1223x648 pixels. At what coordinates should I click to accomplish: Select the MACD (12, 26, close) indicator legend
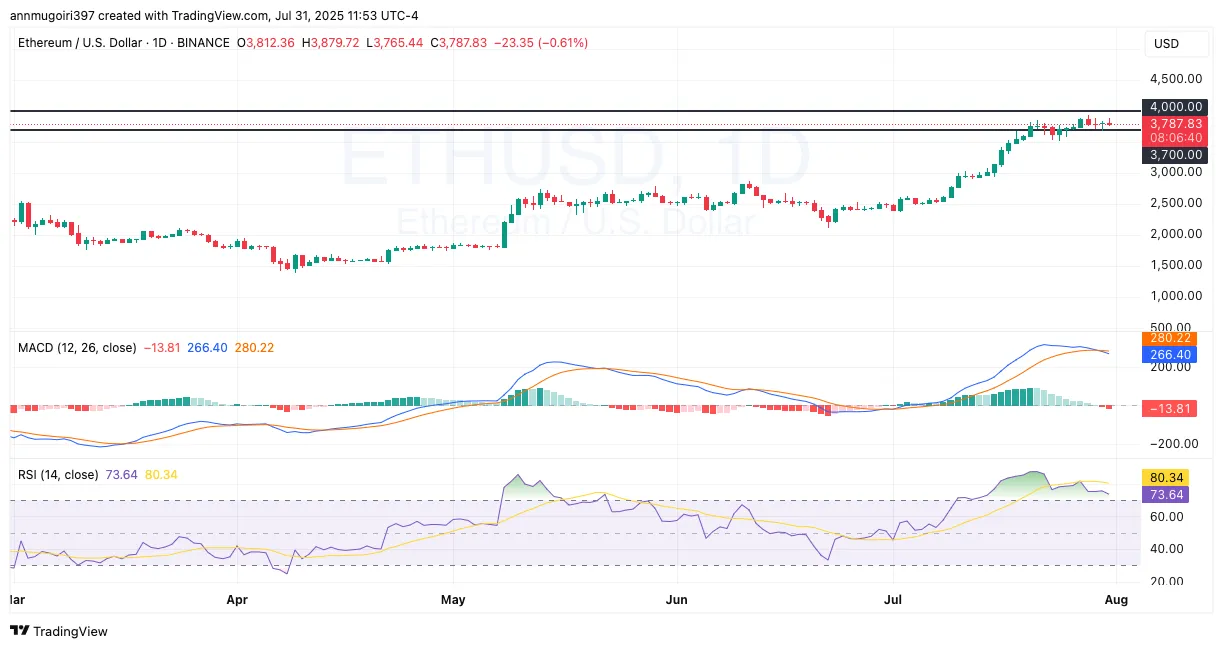coord(76,347)
